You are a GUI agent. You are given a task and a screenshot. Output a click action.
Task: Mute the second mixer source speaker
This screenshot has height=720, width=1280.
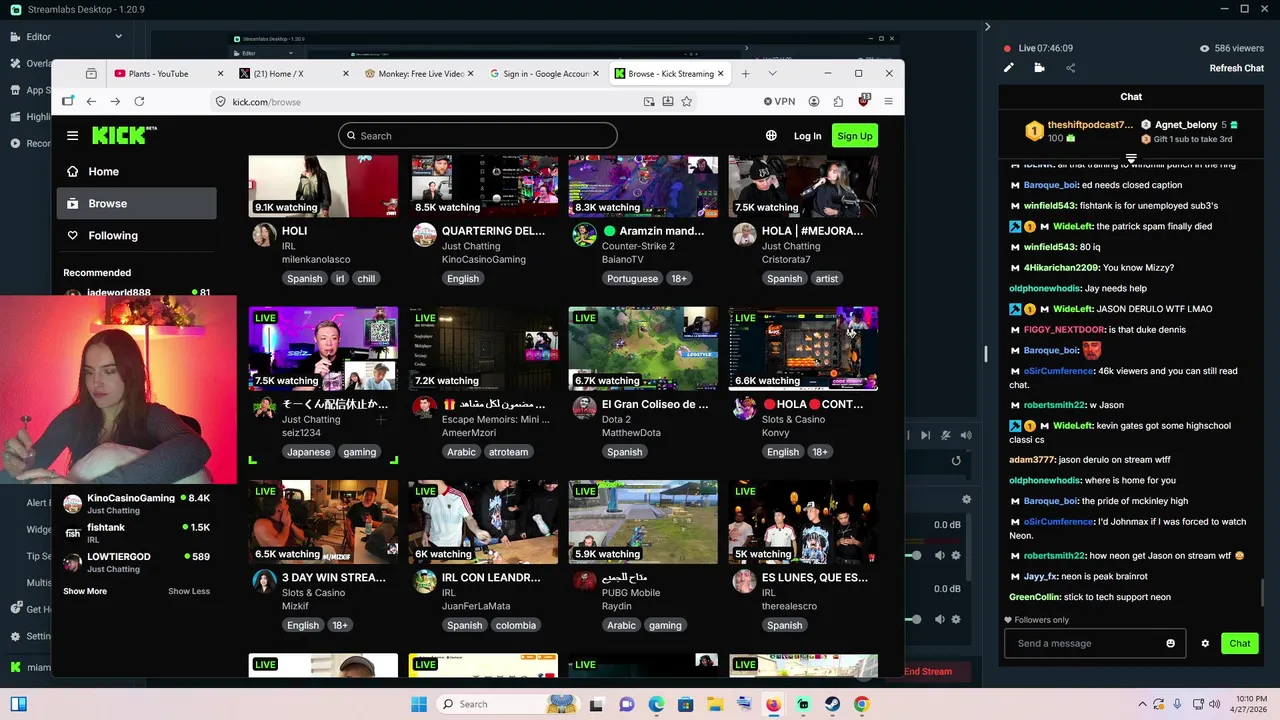point(940,619)
